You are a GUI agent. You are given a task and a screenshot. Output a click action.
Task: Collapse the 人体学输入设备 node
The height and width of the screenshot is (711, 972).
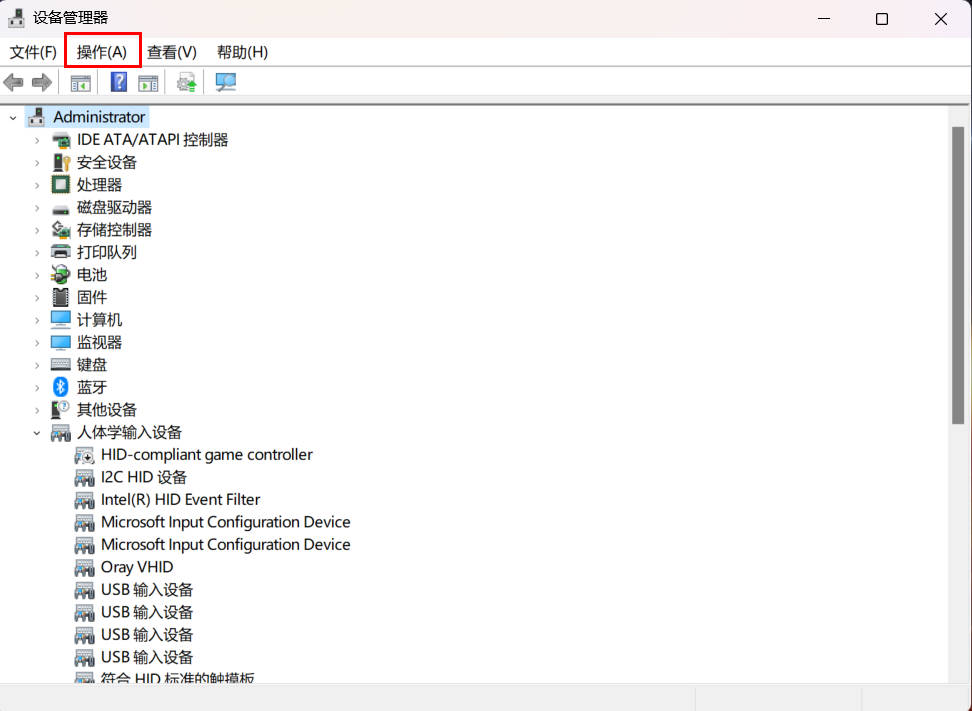tap(37, 432)
